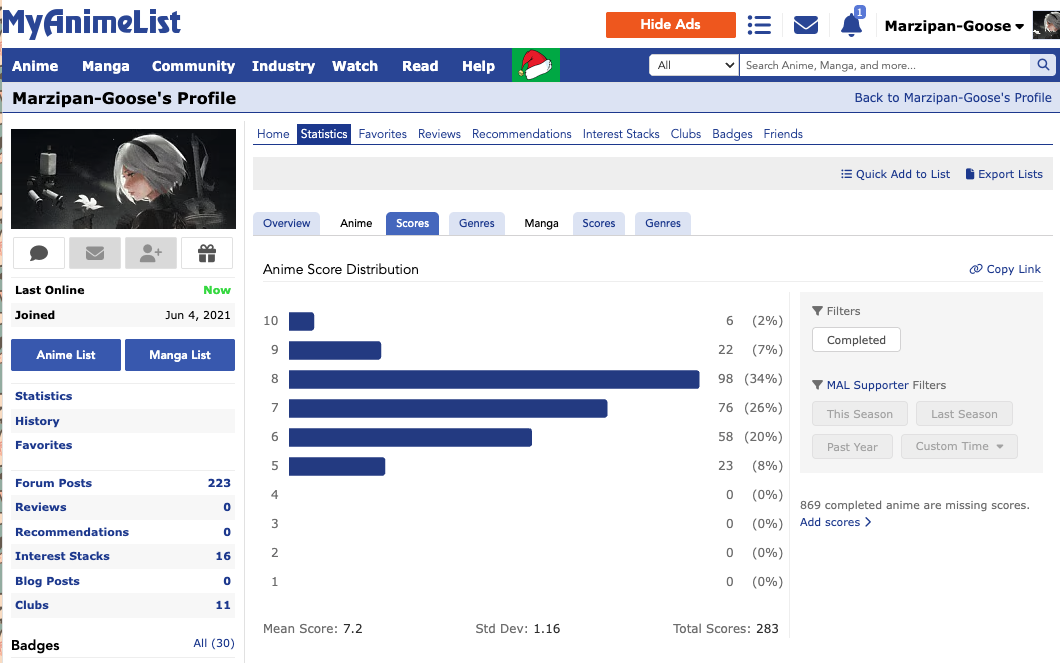Image resolution: width=1060 pixels, height=663 pixels.
Task: Click the anime search input field
Action: pos(885,65)
